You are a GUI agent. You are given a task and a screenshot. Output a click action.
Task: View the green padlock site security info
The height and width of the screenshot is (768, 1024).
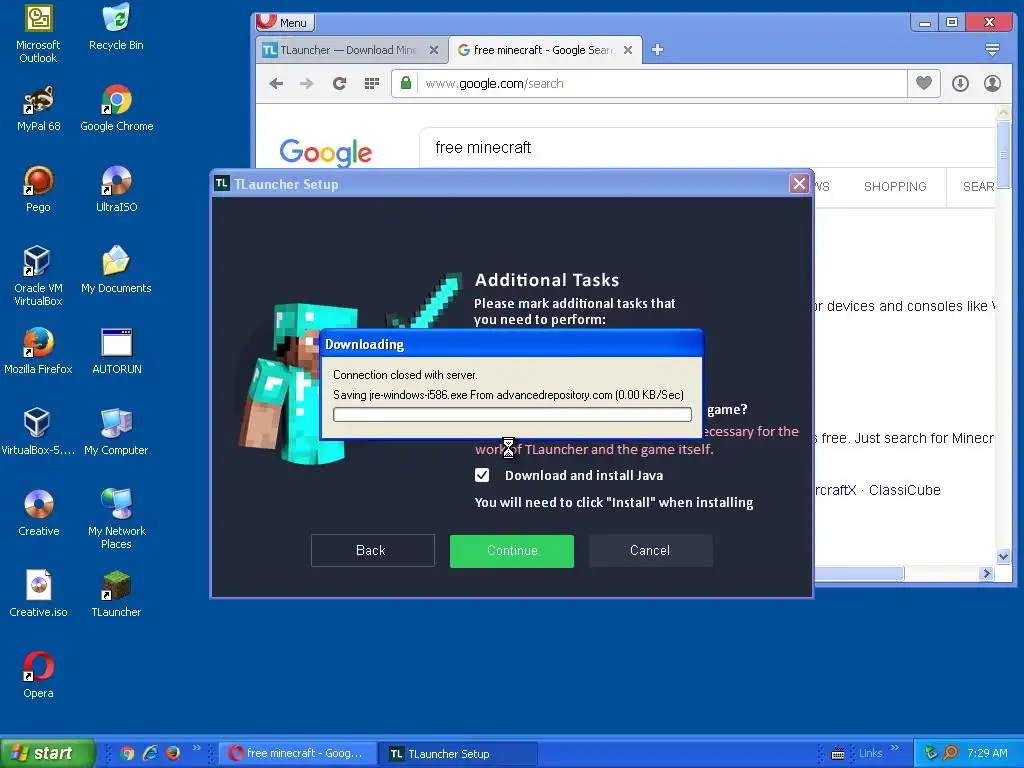(406, 83)
